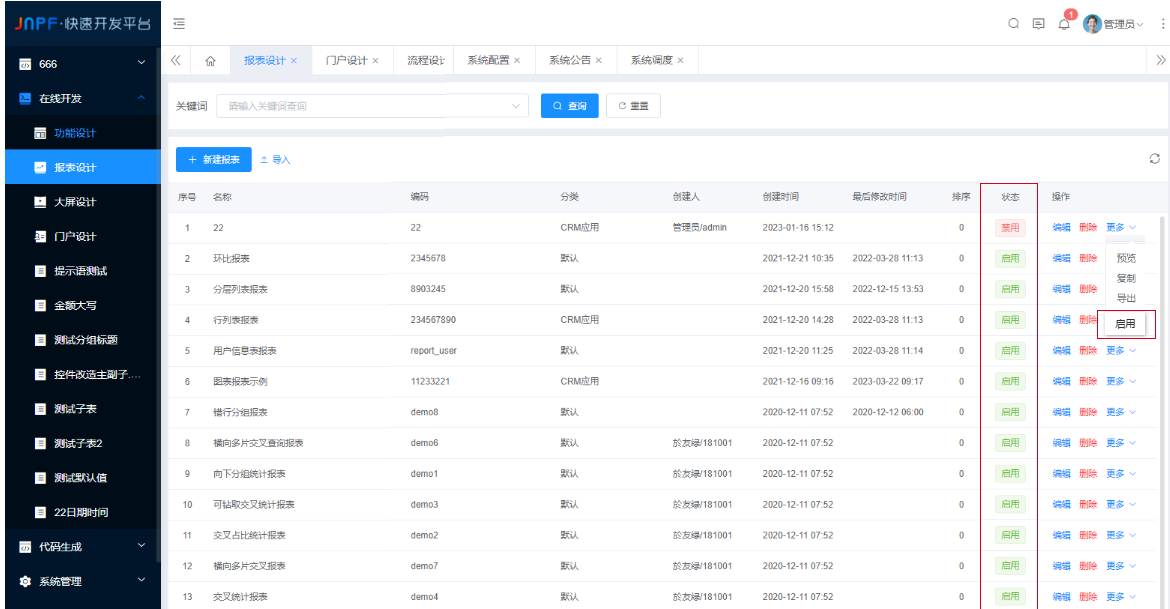Open the vertical three-dot header menu
The width and height of the screenshot is (1170, 609).
[1163, 24]
